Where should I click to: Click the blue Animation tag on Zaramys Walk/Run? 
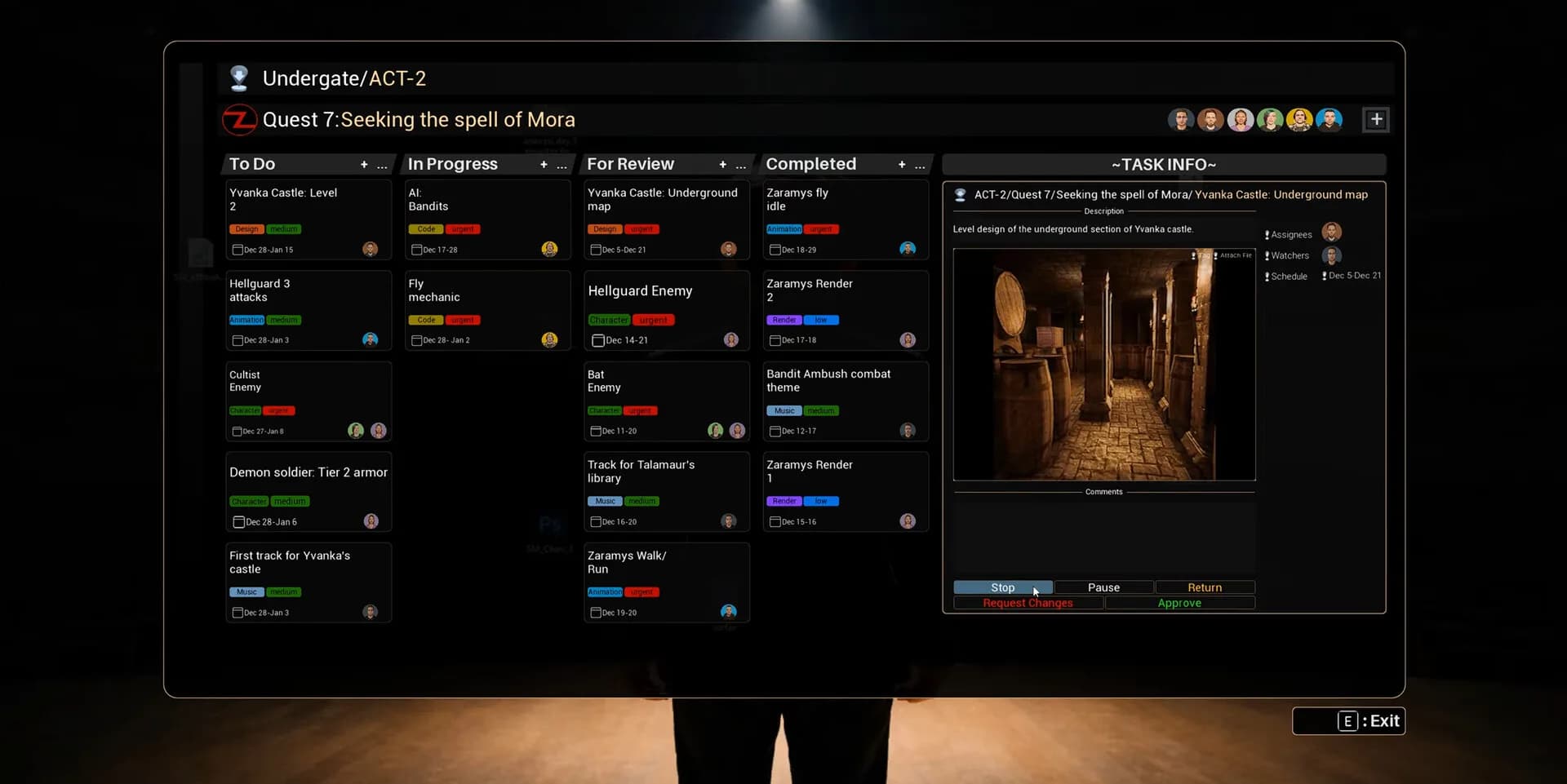(x=605, y=592)
